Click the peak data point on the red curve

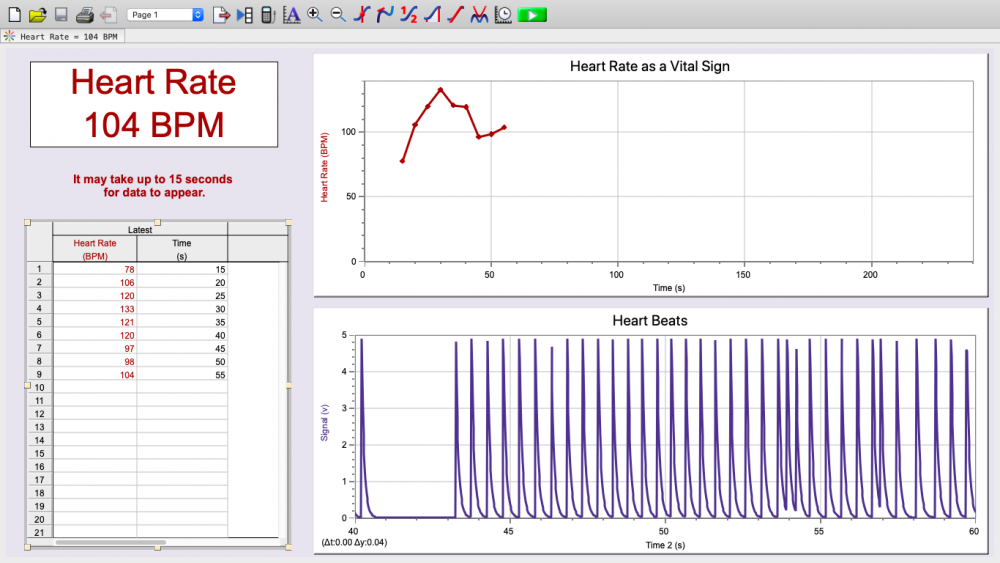point(441,90)
